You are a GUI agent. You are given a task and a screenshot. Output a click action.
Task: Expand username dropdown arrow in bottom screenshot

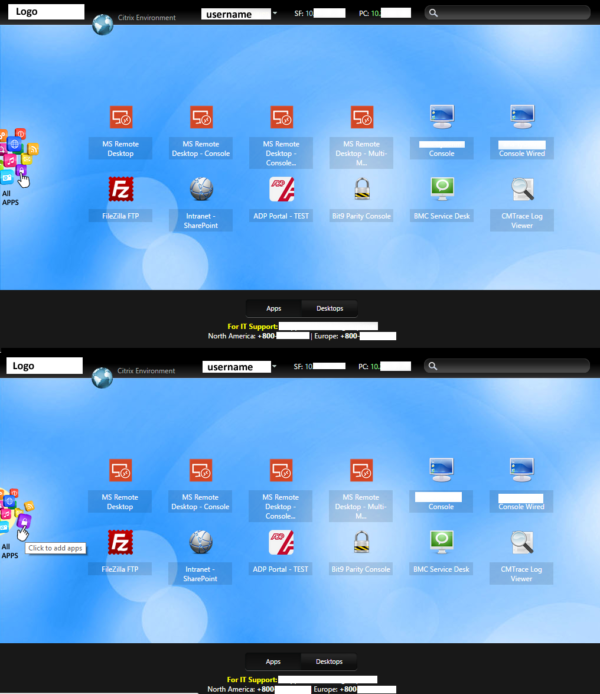(274, 366)
